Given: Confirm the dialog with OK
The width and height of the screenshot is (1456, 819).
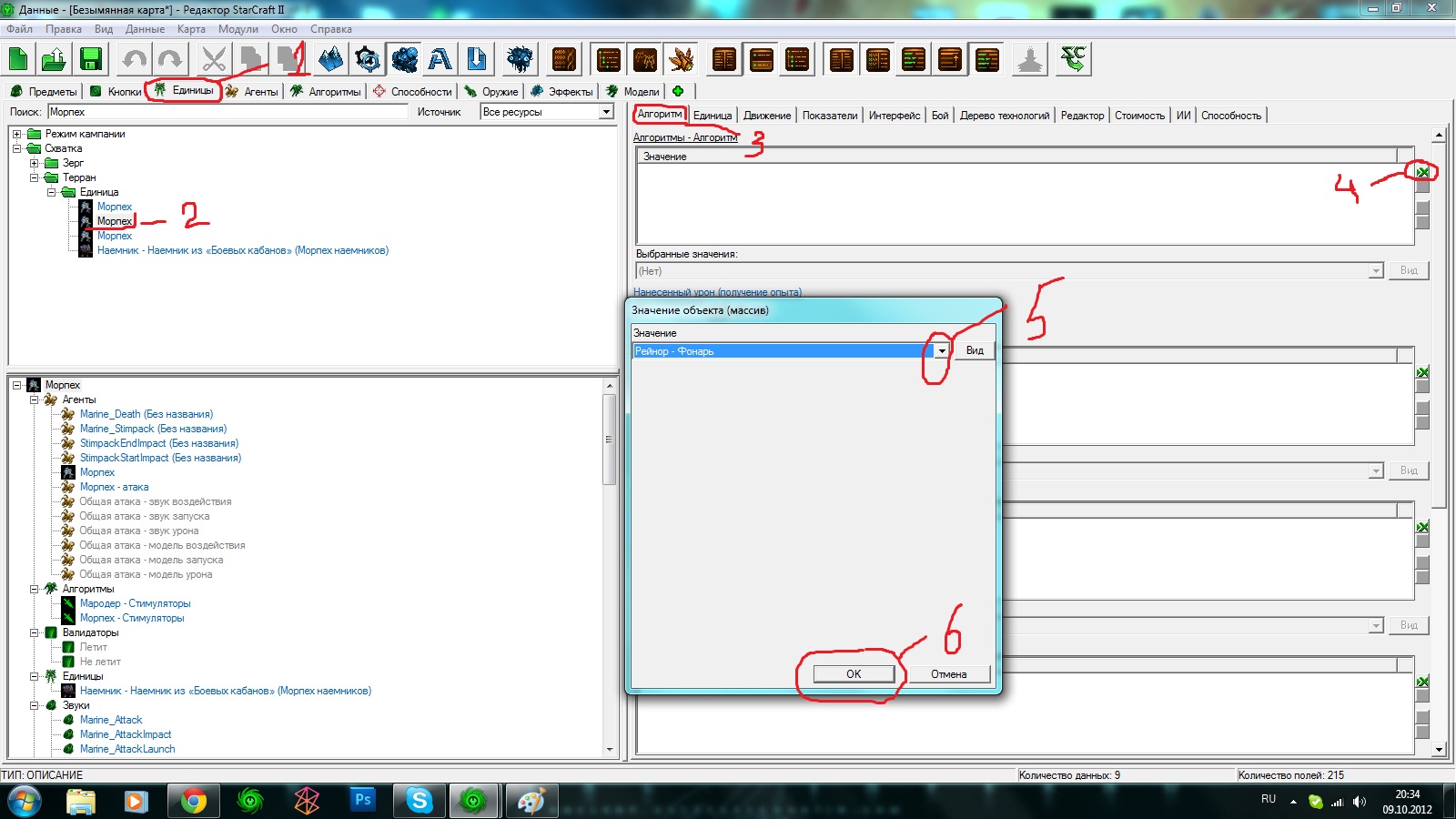Looking at the screenshot, I should tap(854, 674).
